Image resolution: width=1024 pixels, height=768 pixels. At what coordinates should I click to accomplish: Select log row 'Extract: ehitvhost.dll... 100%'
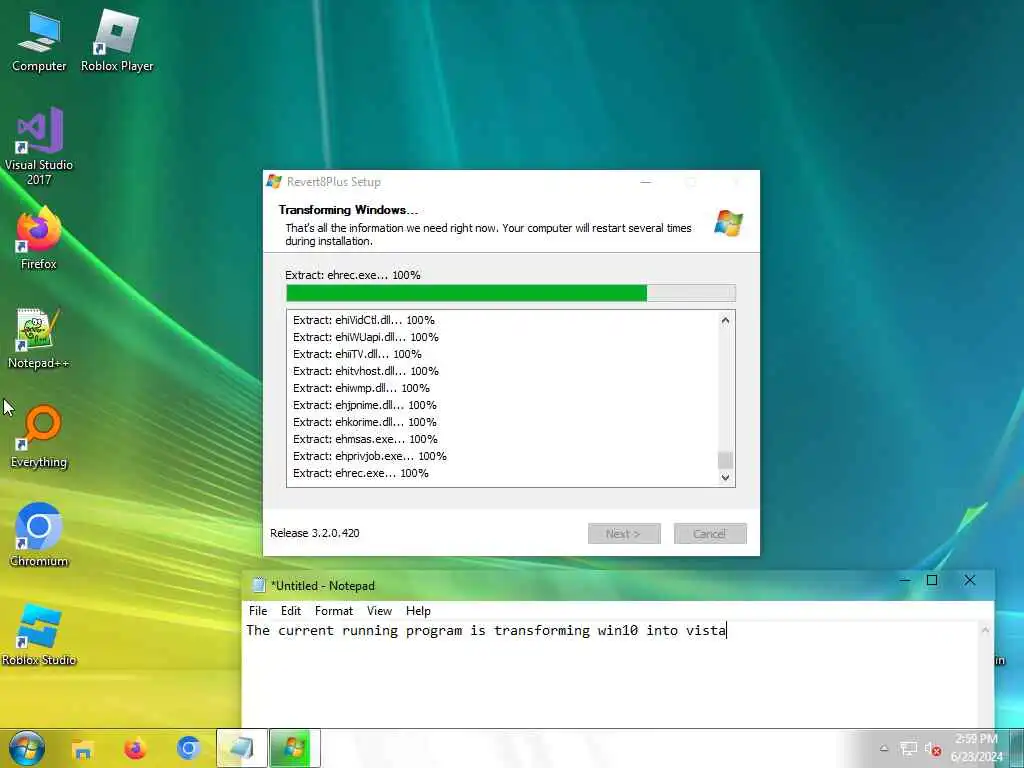pos(366,371)
